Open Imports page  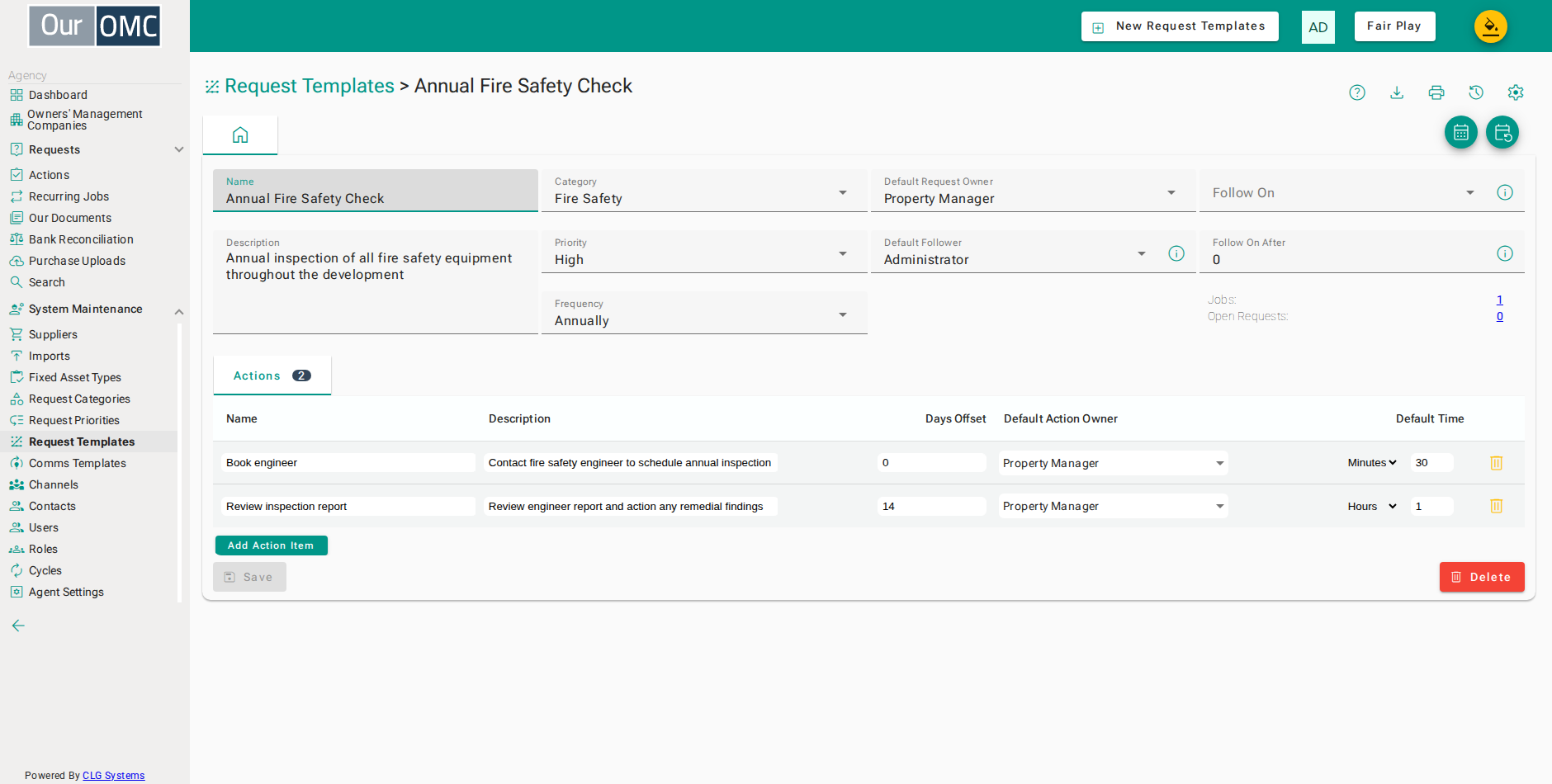[x=50, y=356]
